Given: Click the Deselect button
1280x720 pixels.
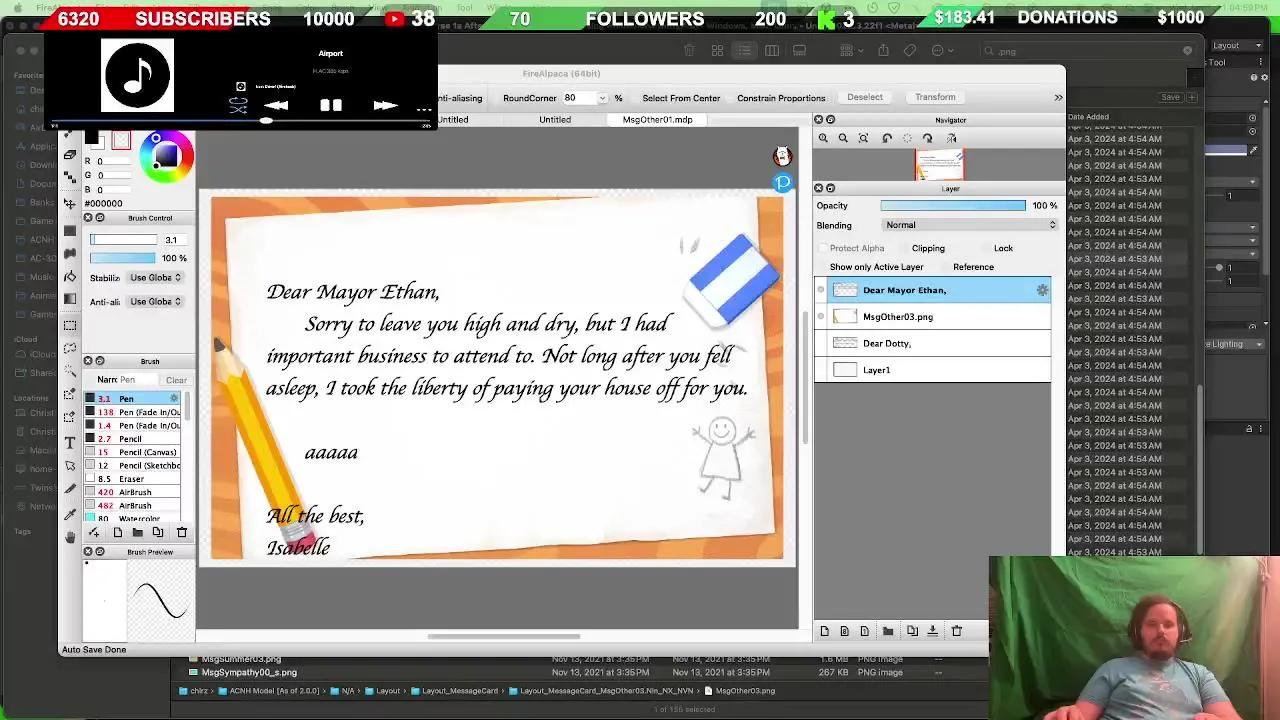Looking at the screenshot, I should click(x=865, y=97).
